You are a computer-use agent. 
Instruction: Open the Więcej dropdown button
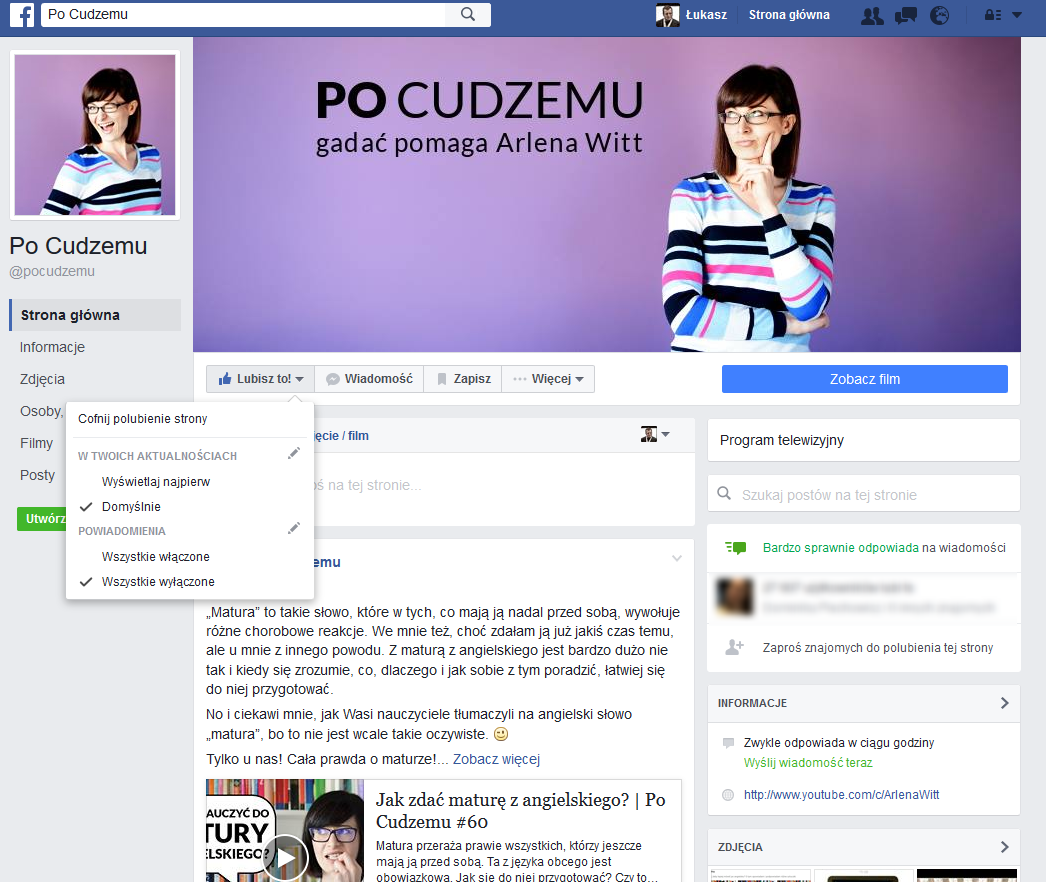click(548, 379)
